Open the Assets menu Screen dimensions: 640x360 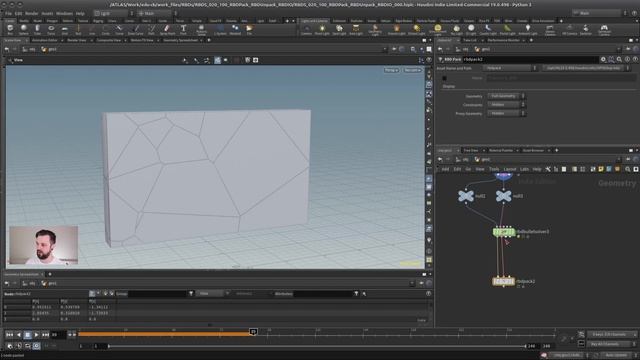tap(47, 13)
